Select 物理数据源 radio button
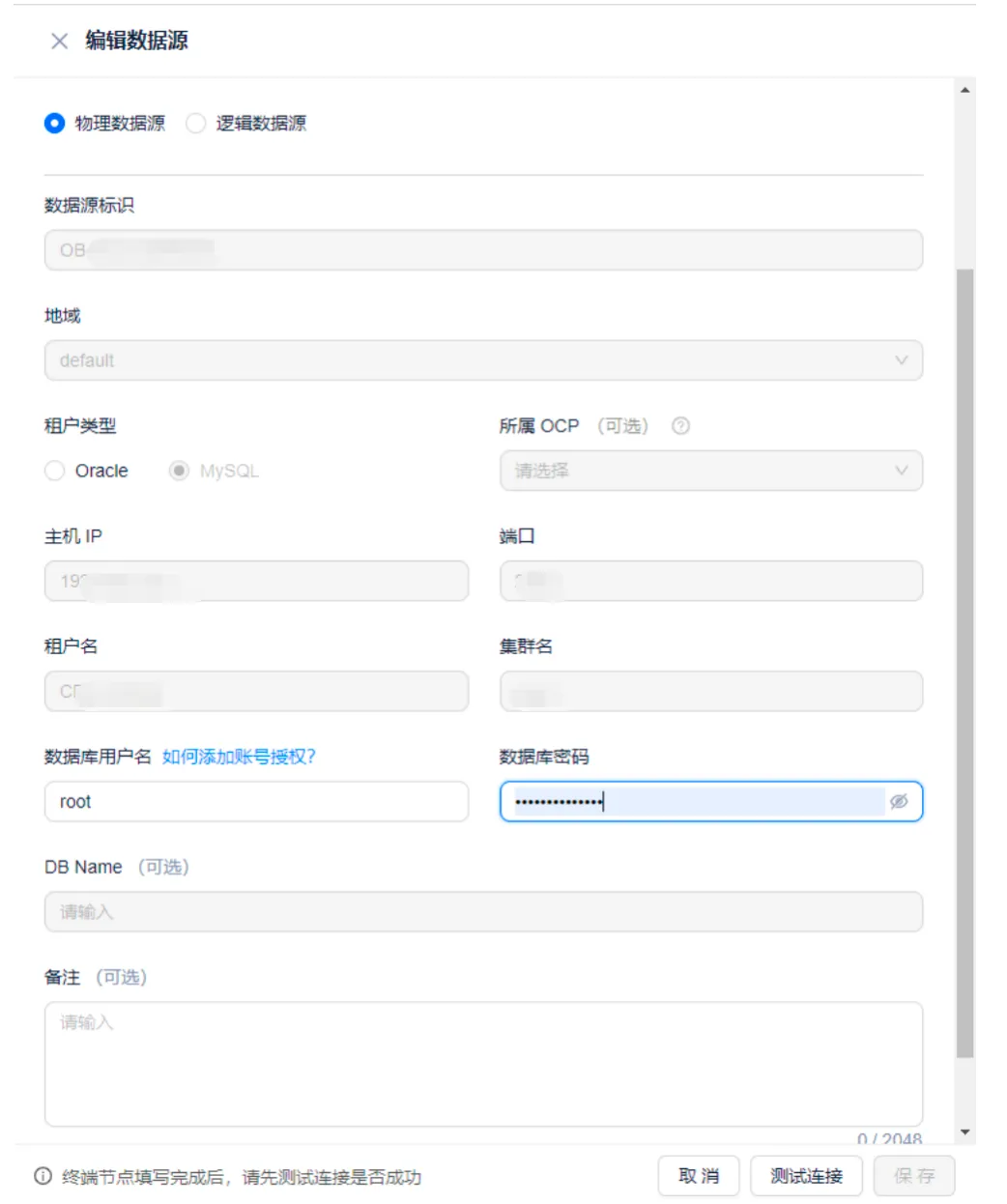Viewport: 1007px width, 1204px height. click(x=55, y=124)
